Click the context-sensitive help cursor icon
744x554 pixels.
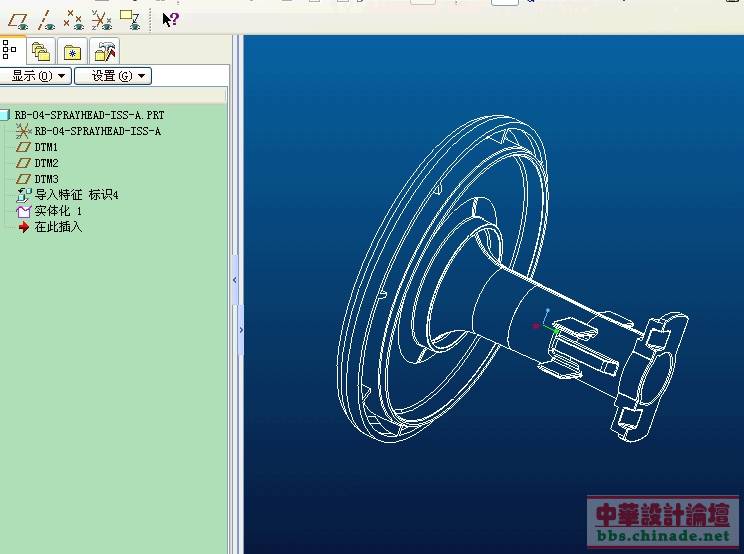[x=170, y=18]
